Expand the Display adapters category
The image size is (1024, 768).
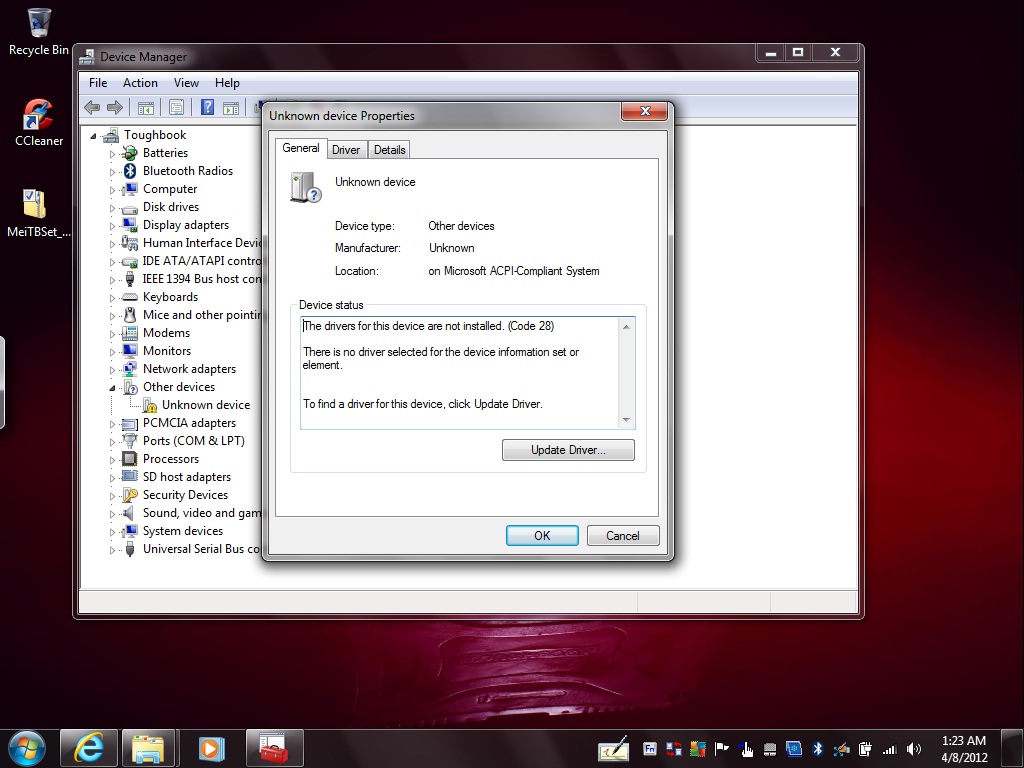[x=112, y=226]
